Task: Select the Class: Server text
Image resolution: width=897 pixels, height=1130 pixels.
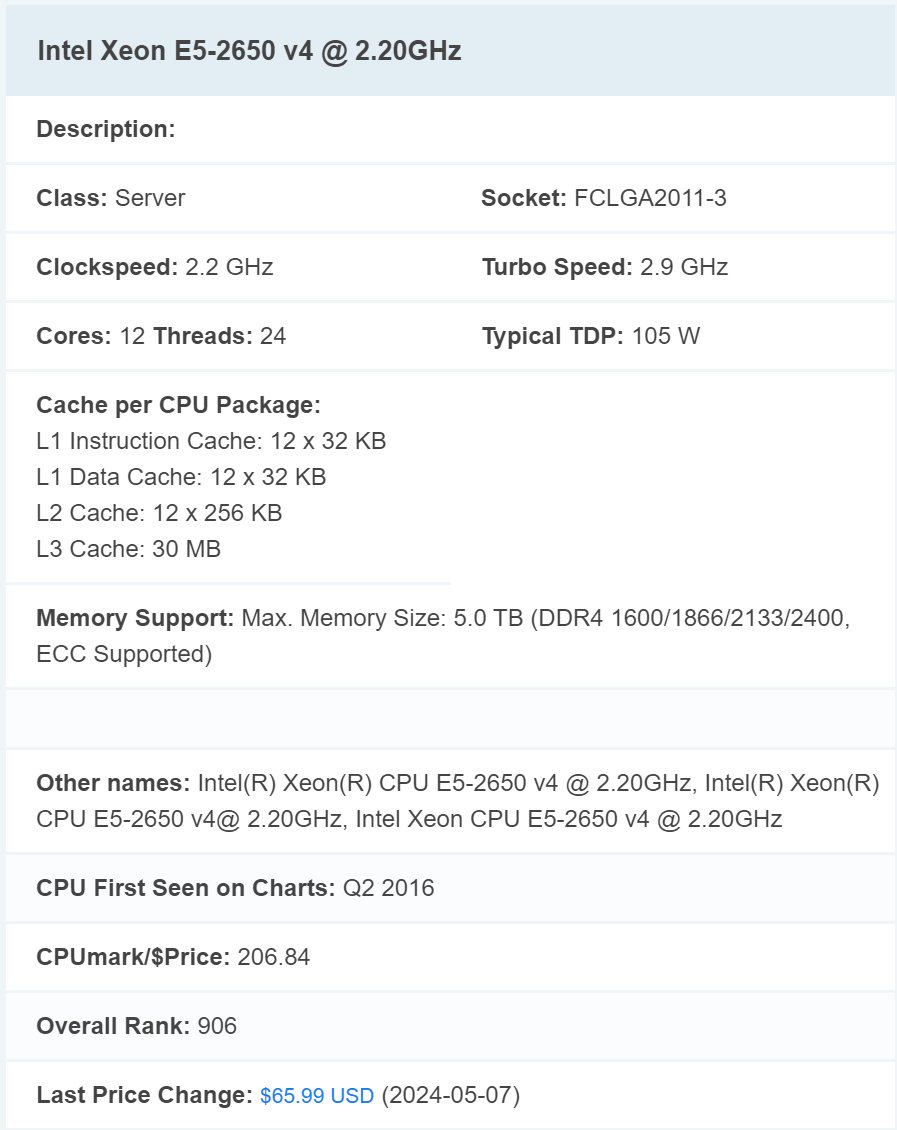Action: (111, 198)
